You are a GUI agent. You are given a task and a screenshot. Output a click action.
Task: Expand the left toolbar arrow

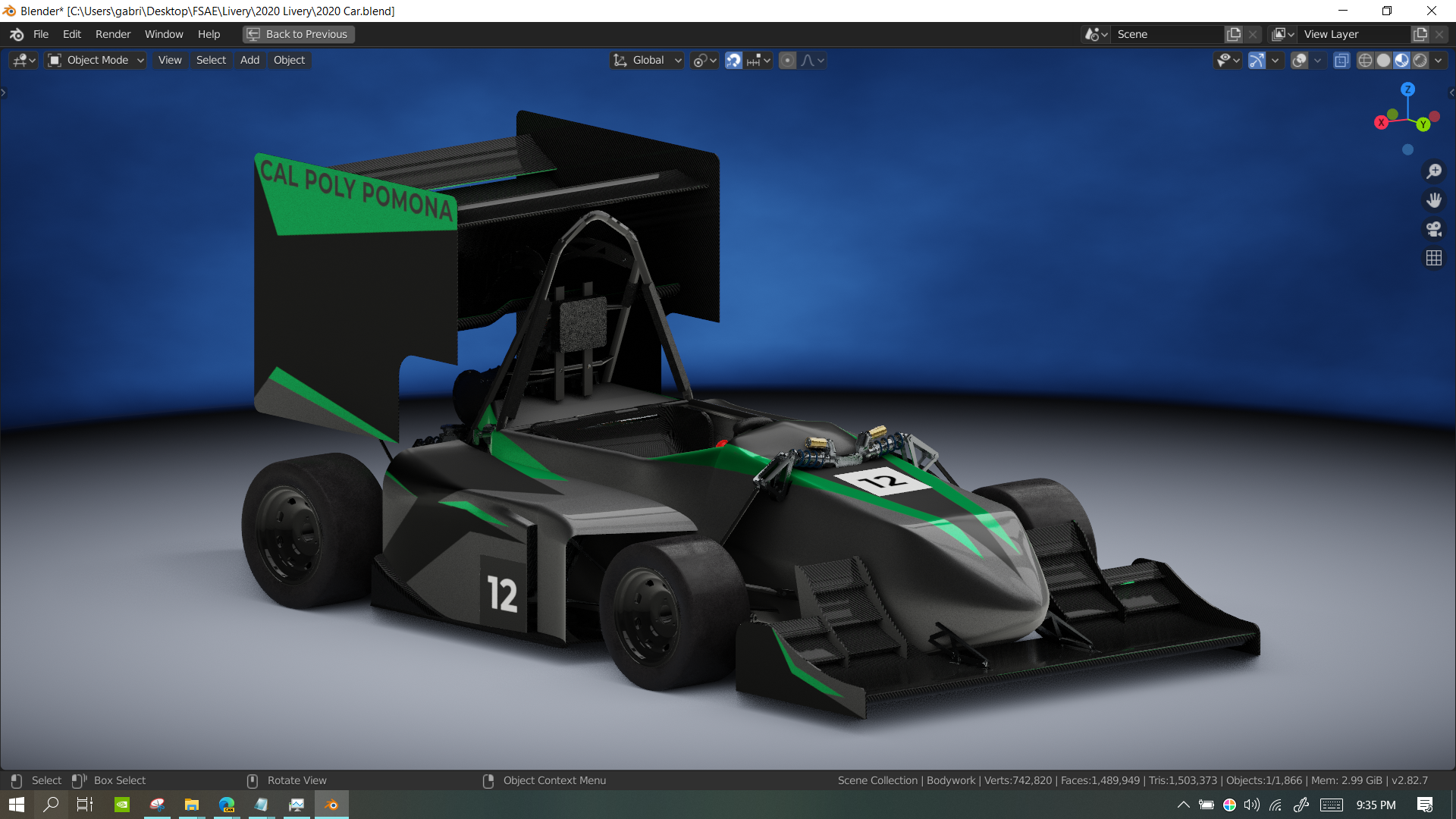click(x=4, y=93)
